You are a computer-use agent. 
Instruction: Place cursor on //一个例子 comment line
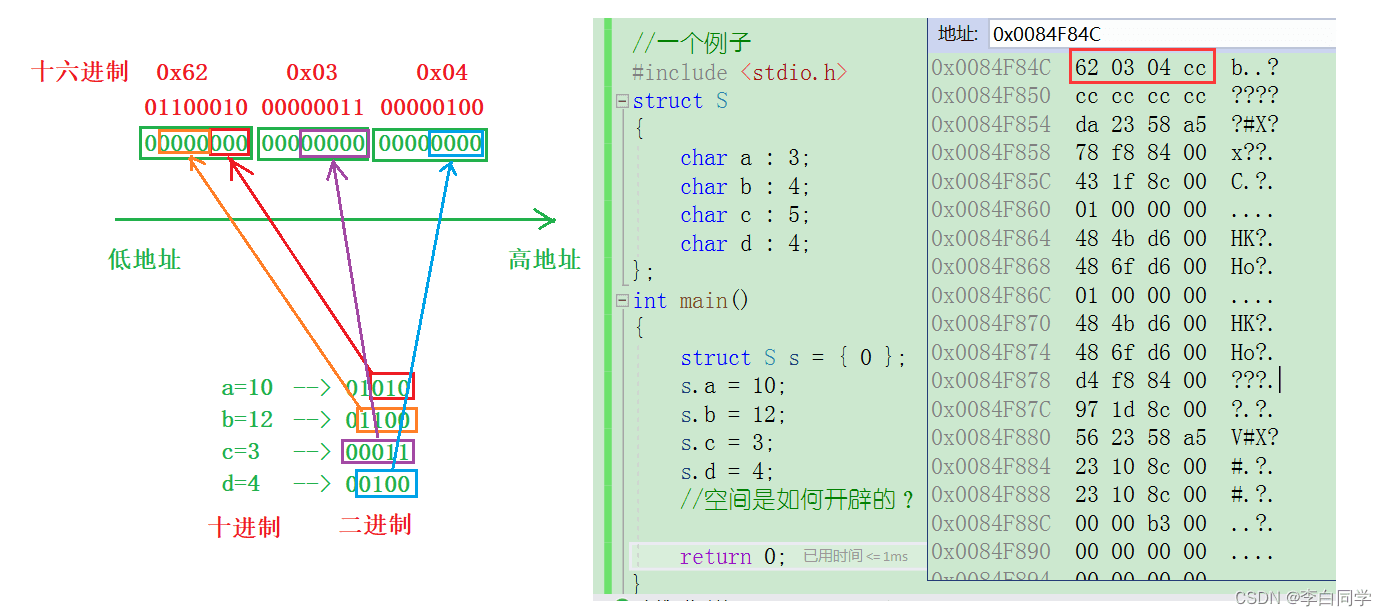point(691,43)
